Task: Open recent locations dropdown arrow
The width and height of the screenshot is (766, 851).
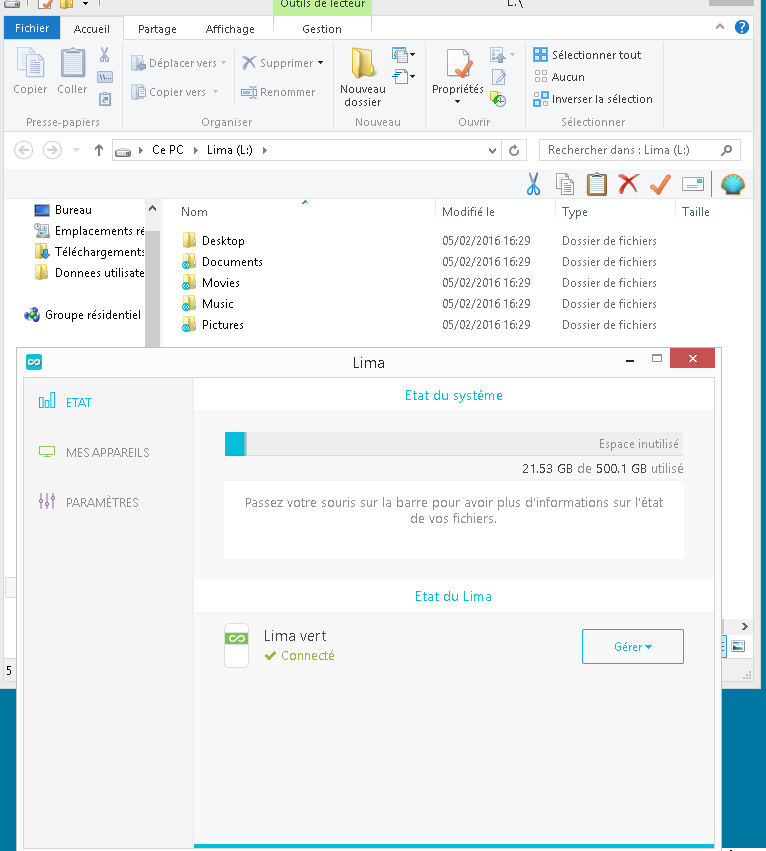Action: point(77,150)
